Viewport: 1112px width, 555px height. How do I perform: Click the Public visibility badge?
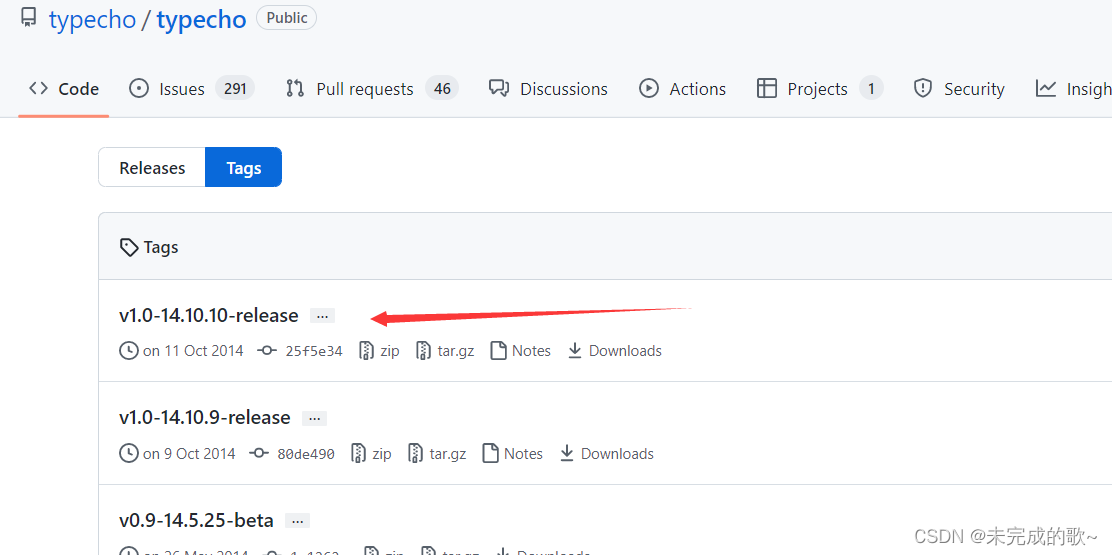tap(287, 18)
